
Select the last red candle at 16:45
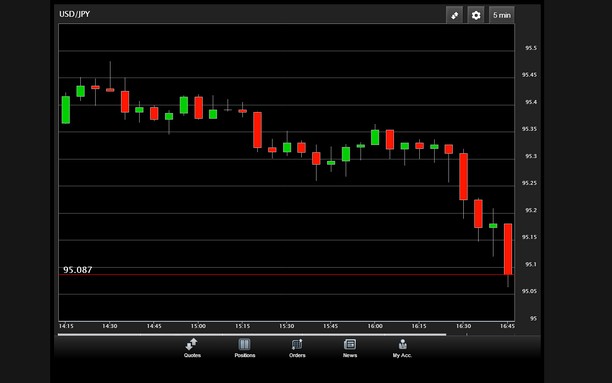click(x=508, y=249)
